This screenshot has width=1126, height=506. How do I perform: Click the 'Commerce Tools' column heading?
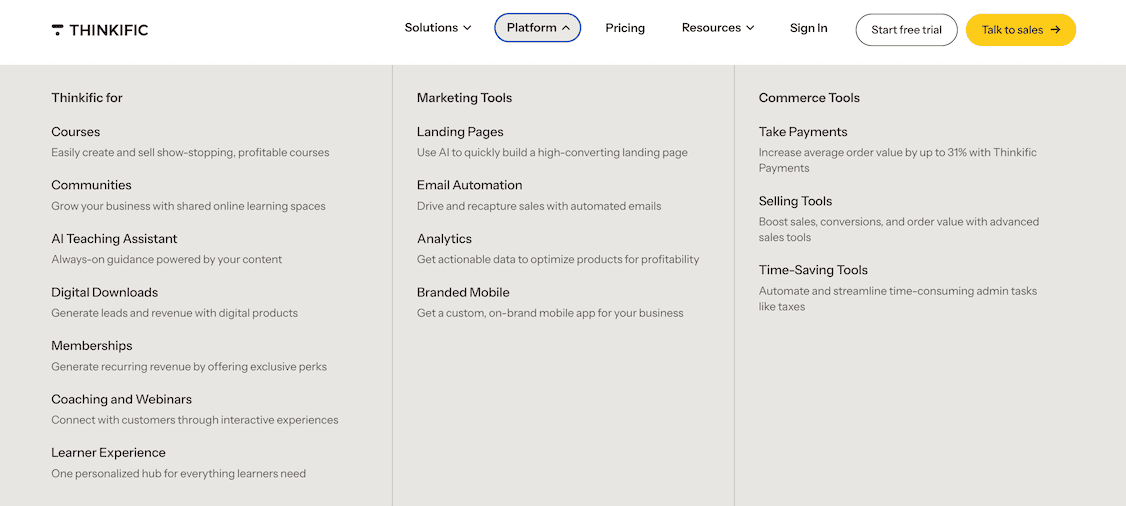809,98
